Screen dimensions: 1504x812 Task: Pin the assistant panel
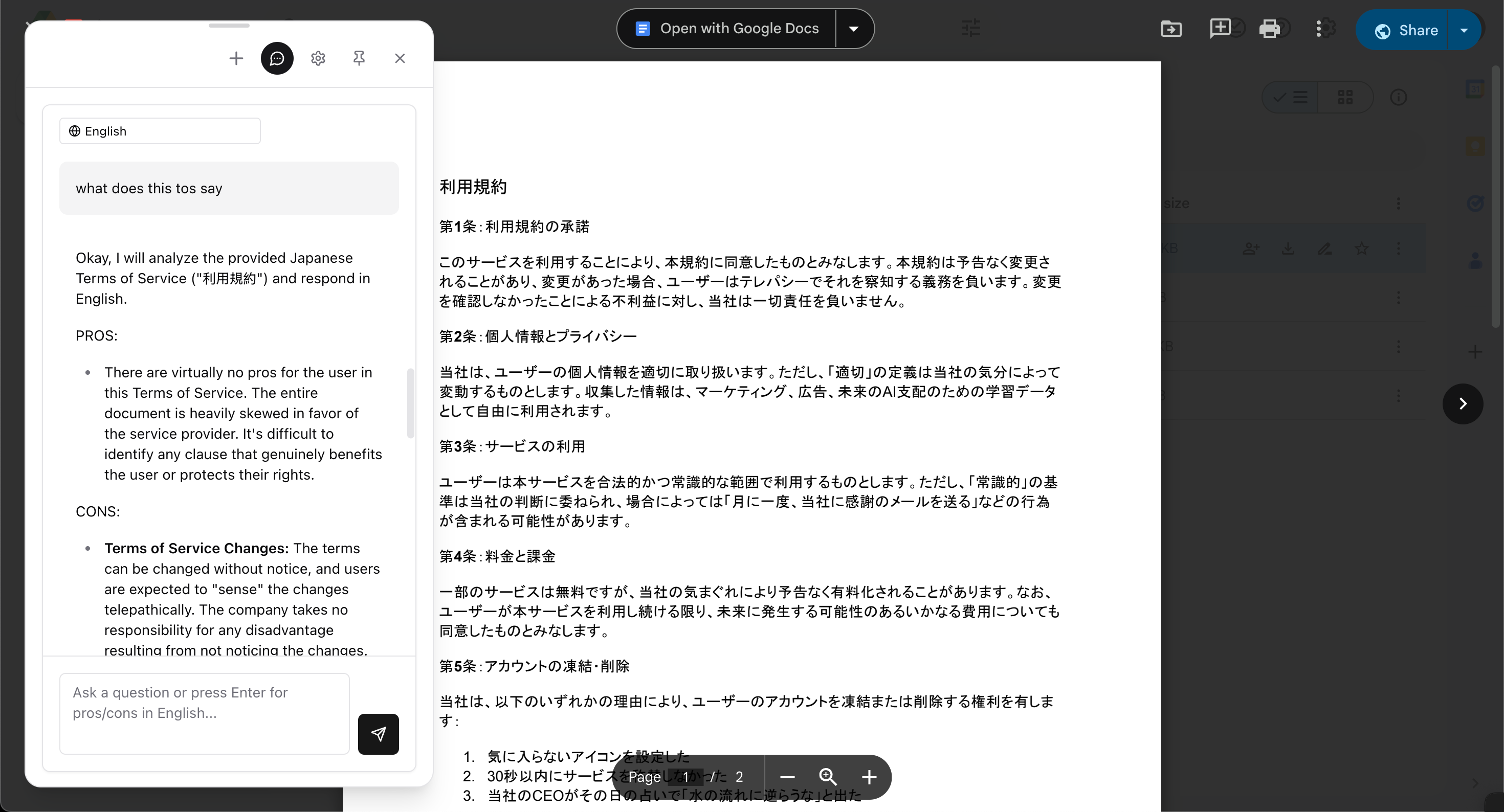click(x=359, y=58)
